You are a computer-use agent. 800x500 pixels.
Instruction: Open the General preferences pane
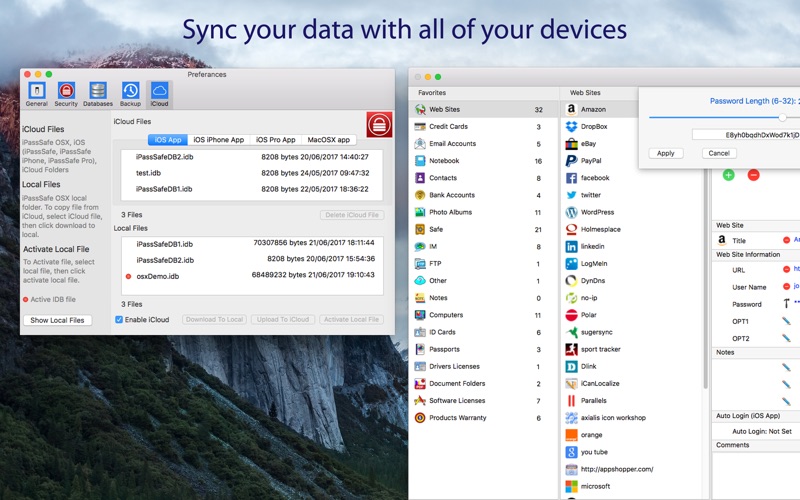pyautogui.click(x=37, y=94)
